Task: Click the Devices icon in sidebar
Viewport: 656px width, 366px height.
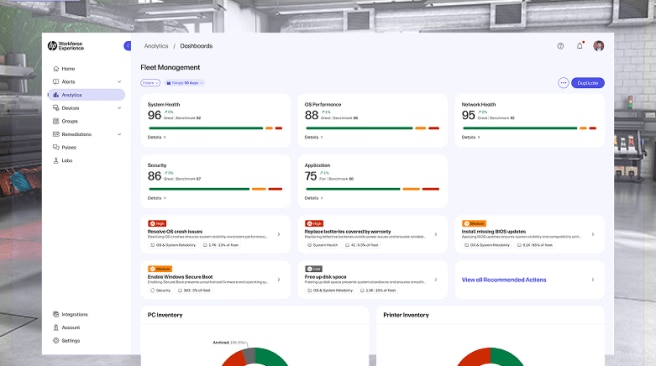Action: pyautogui.click(x=56, y=108)
